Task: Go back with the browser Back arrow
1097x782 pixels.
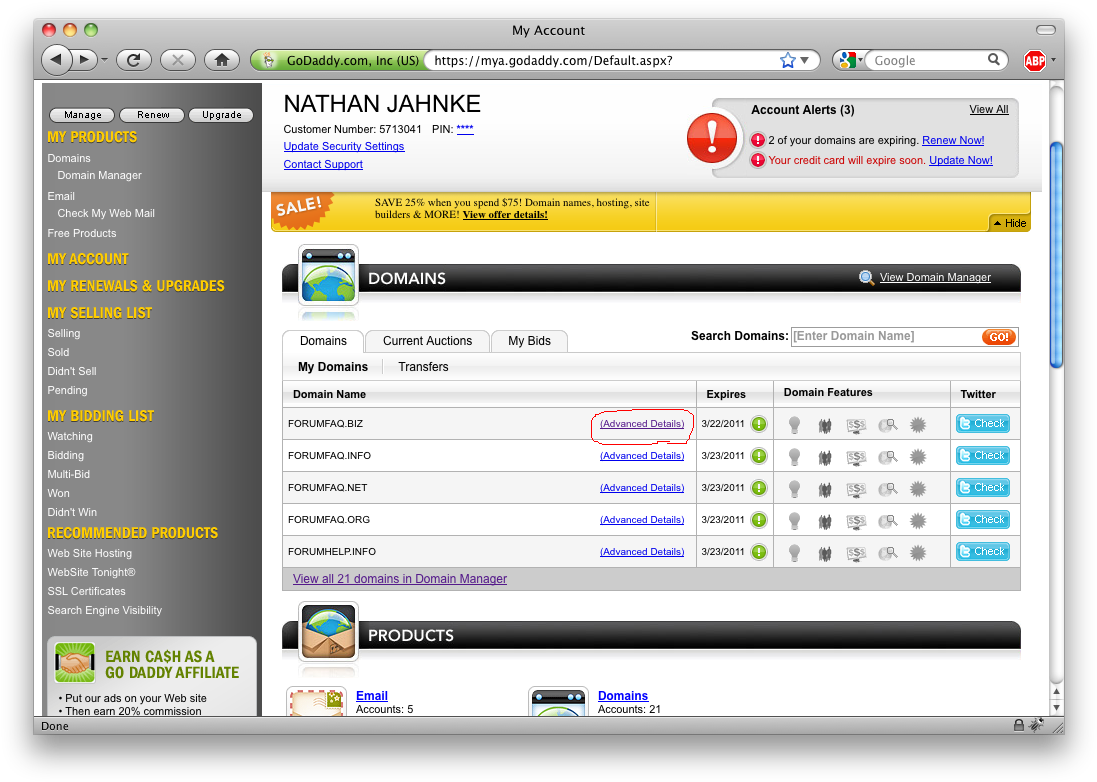Action: point(56,60)
